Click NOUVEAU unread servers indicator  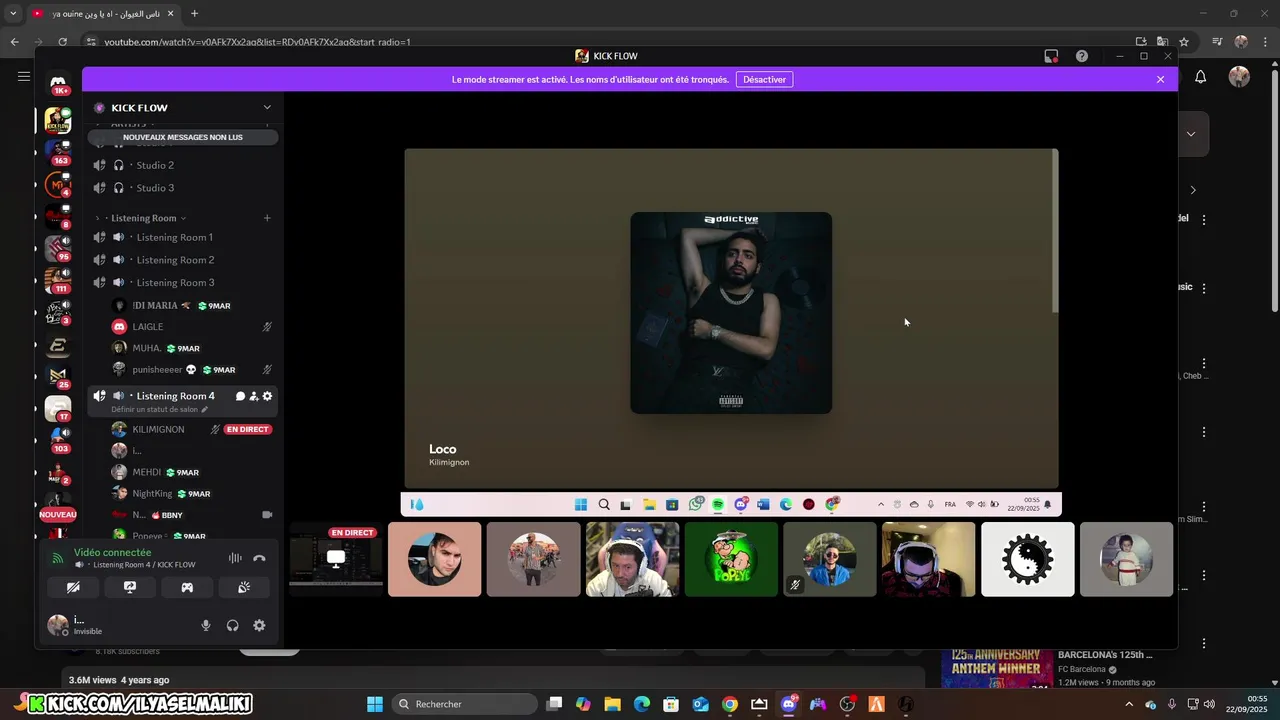tap(58, 515)
